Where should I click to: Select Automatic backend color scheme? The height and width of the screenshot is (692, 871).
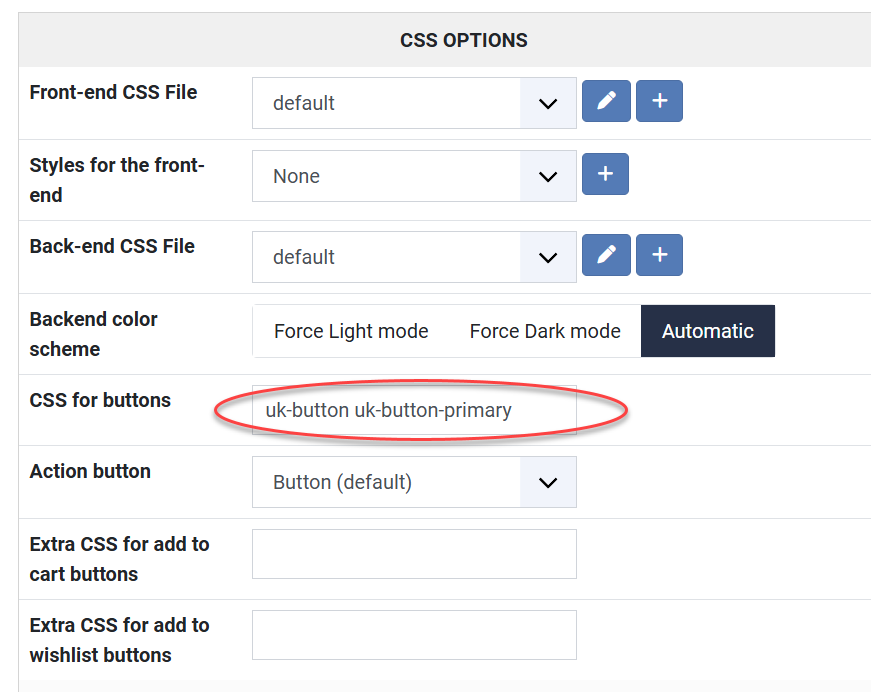tap(708, 331)
